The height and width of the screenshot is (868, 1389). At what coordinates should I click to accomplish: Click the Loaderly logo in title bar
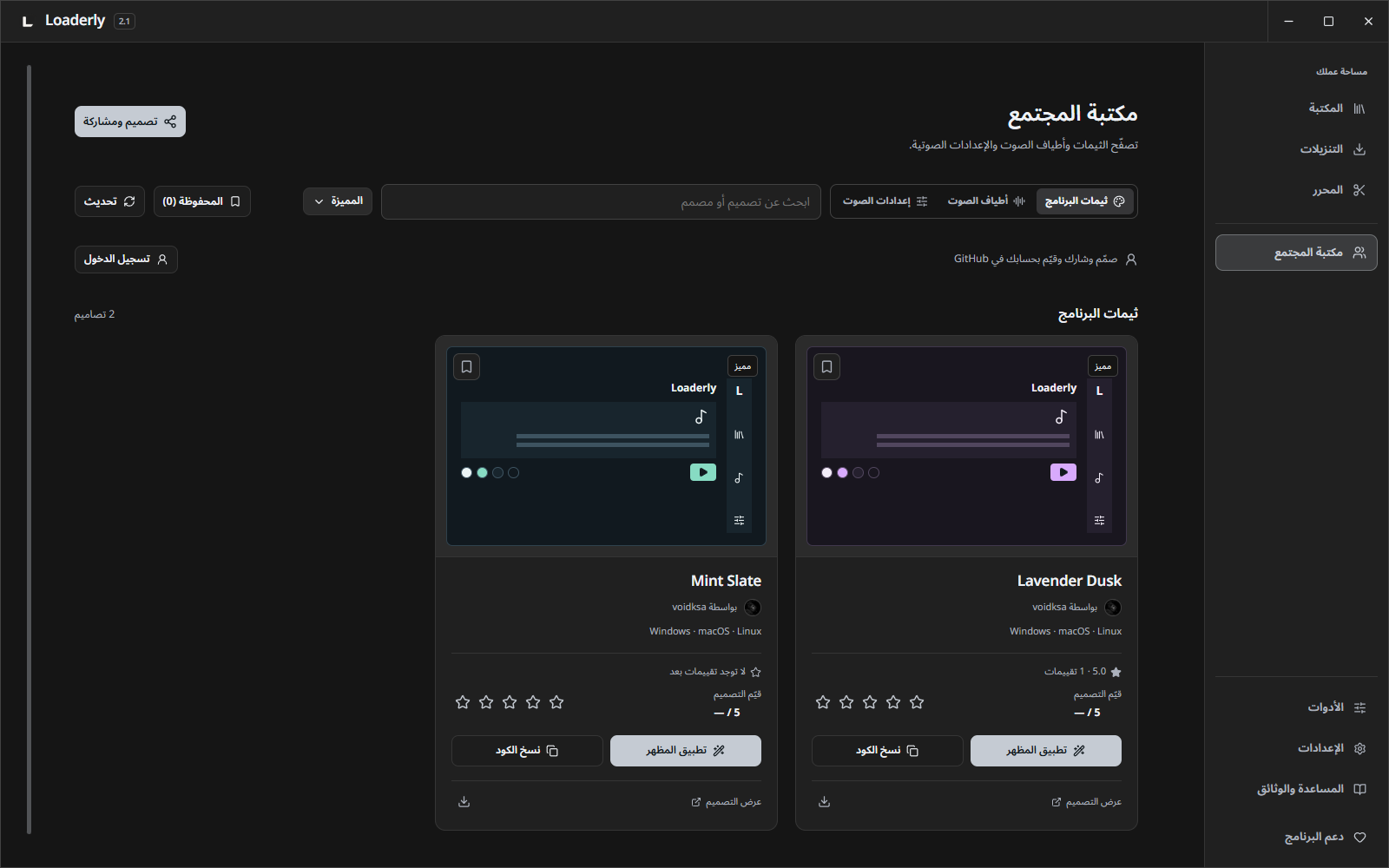point(28,21)
